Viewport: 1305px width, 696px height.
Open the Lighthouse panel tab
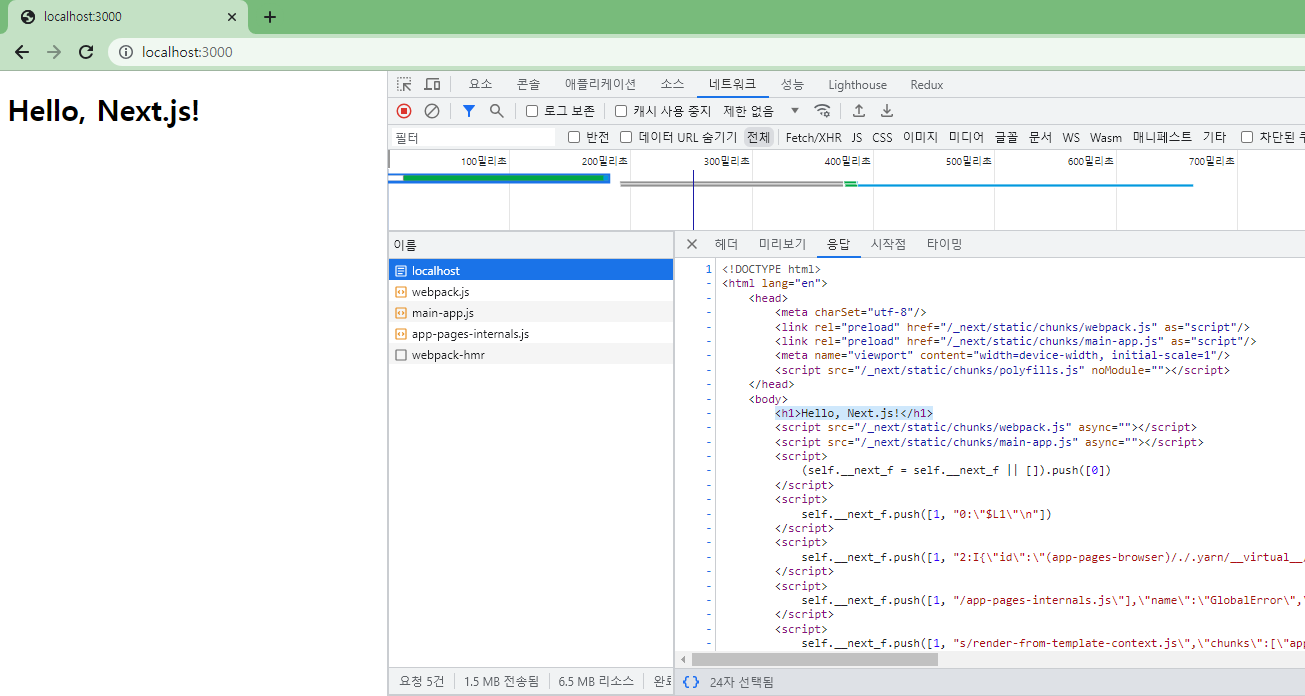857,85
